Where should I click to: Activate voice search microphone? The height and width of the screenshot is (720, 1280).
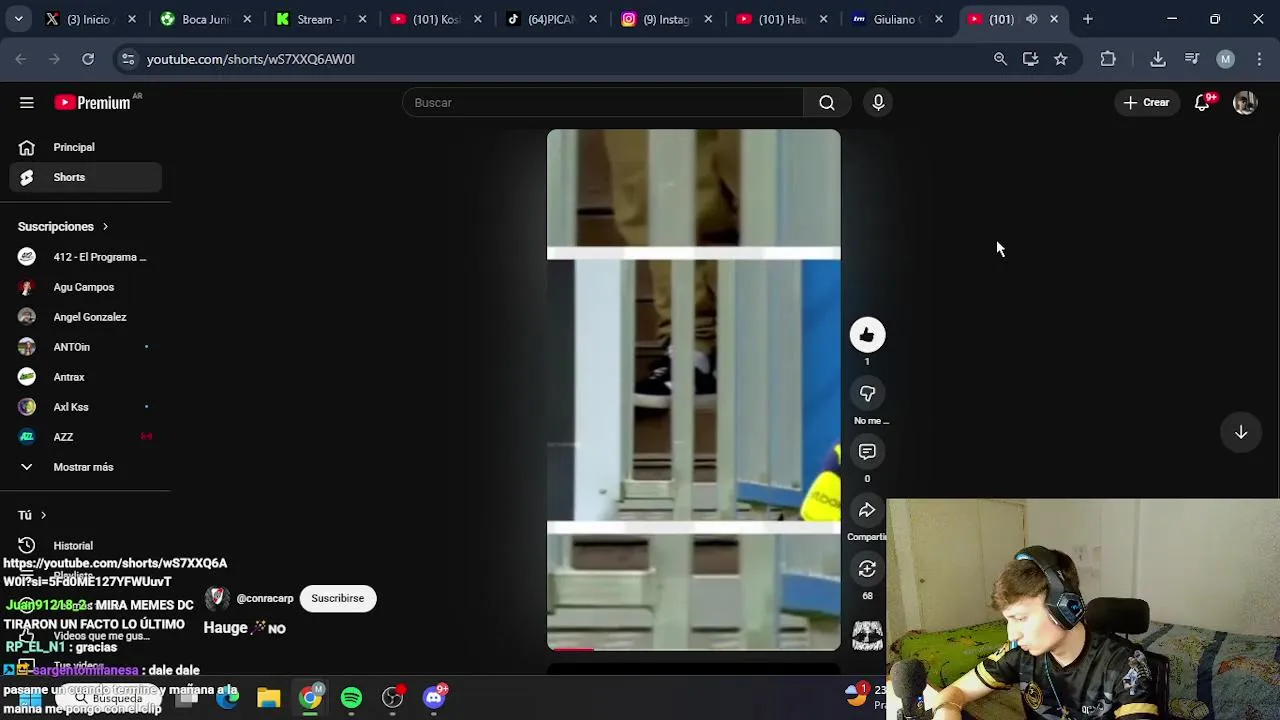878,102
